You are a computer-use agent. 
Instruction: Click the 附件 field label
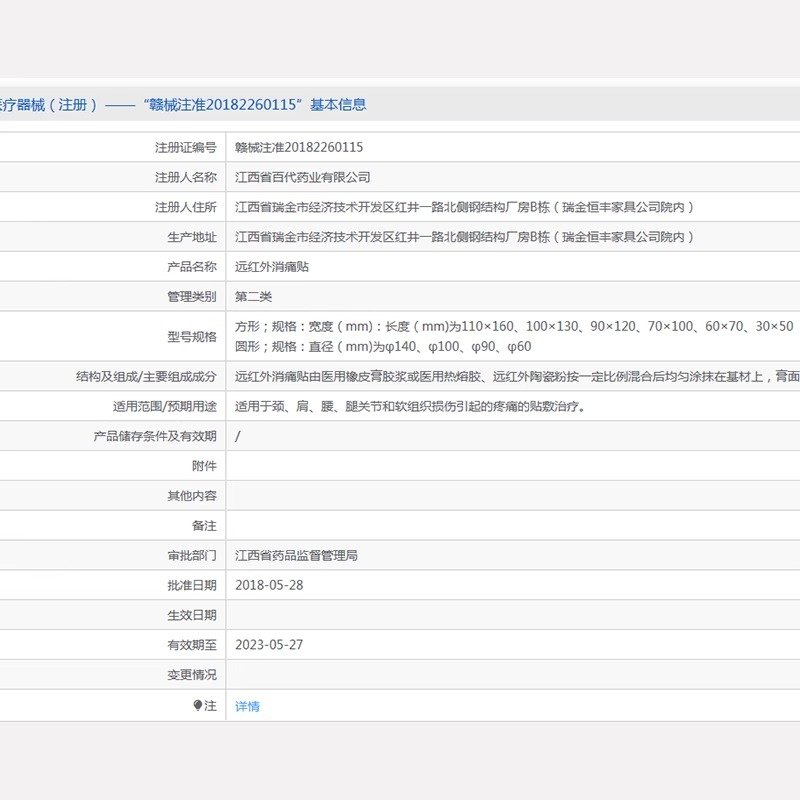(204, 466)
